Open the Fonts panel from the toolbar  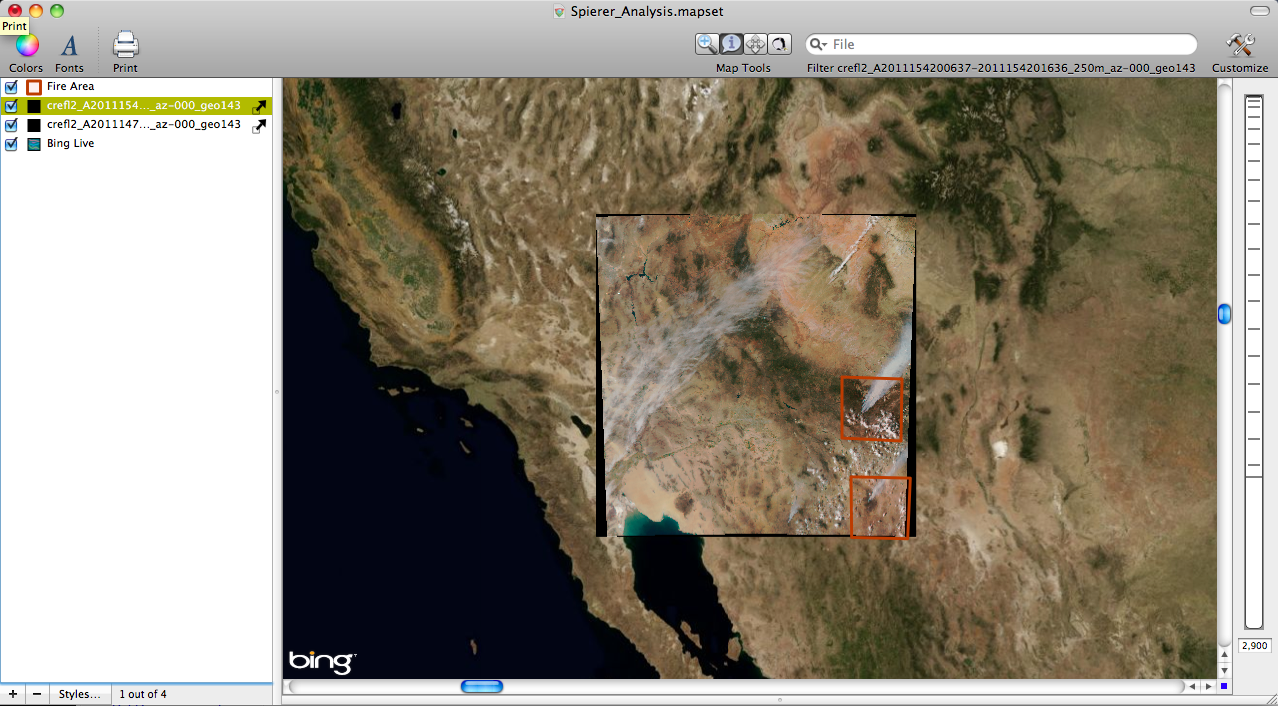click(69, 46)
